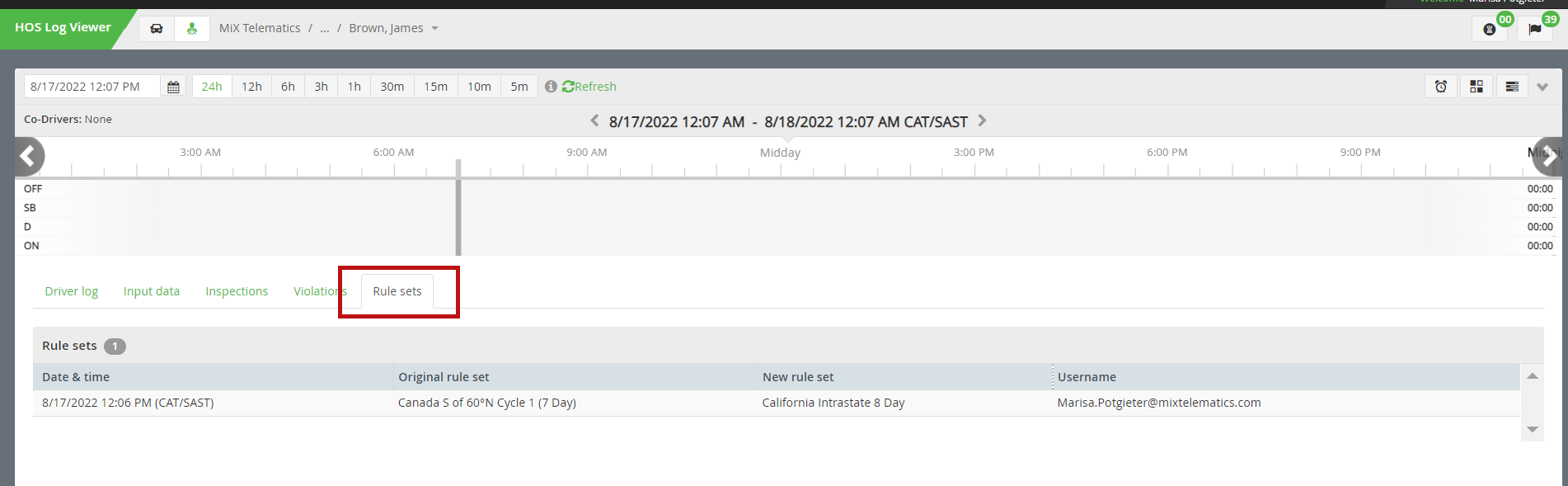Click the info icon beside Refresh

[551, 87]
